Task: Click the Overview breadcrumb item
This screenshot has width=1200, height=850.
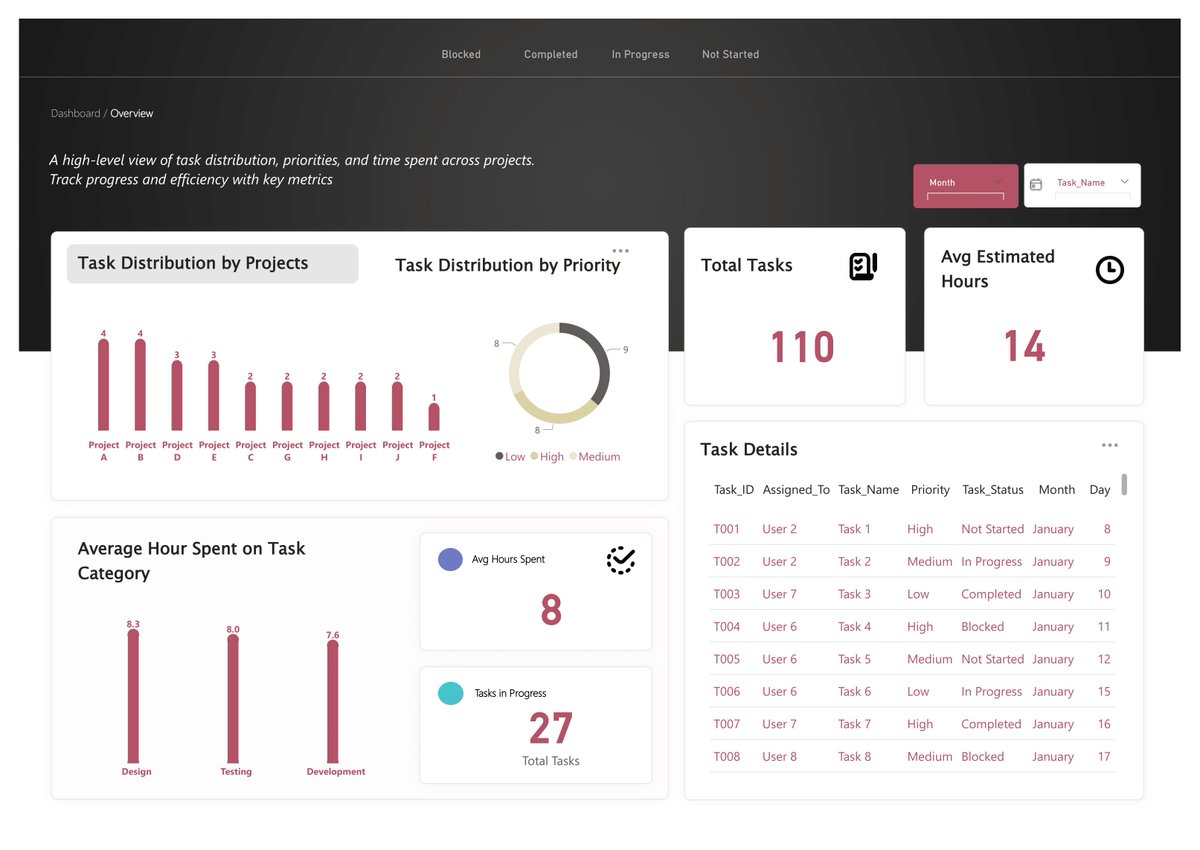Action: [132, 114]
